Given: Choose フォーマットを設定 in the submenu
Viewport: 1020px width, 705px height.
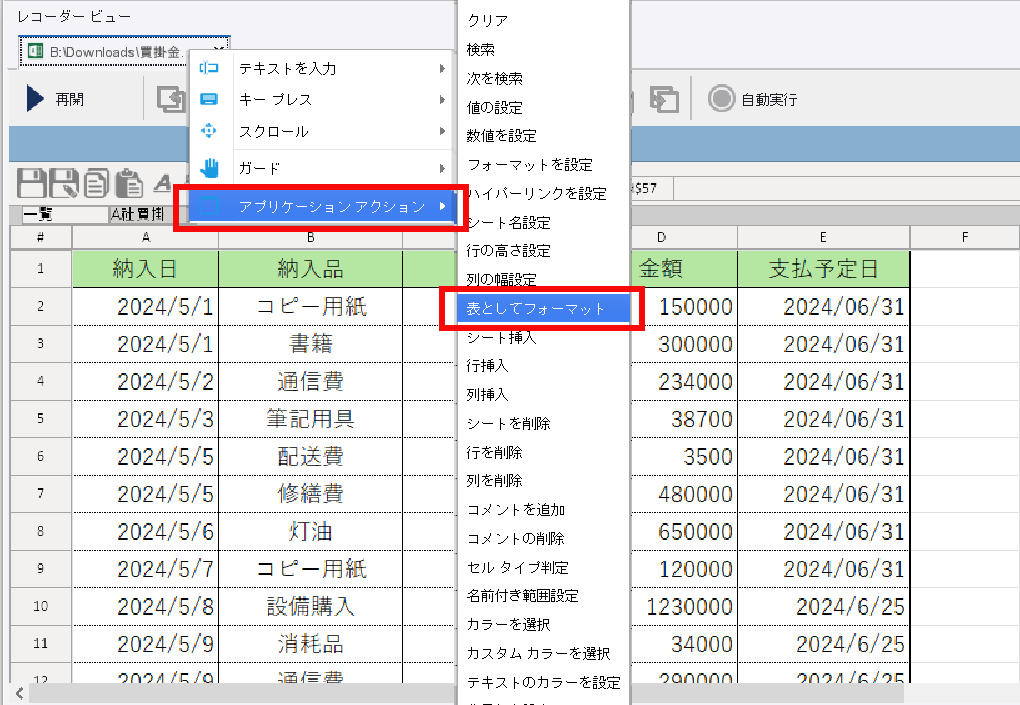Looking at the screenshot, I should click(x=543, y=165).
